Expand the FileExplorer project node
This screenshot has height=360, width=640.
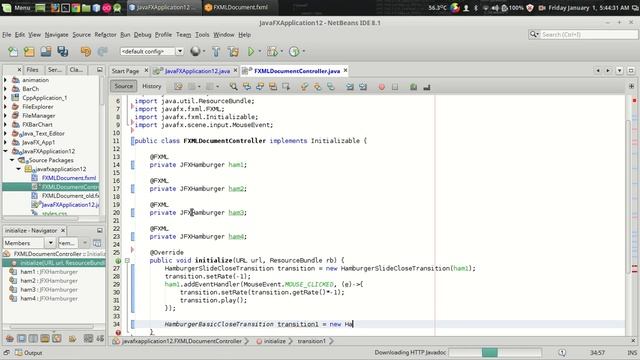[x=6, y=107]
